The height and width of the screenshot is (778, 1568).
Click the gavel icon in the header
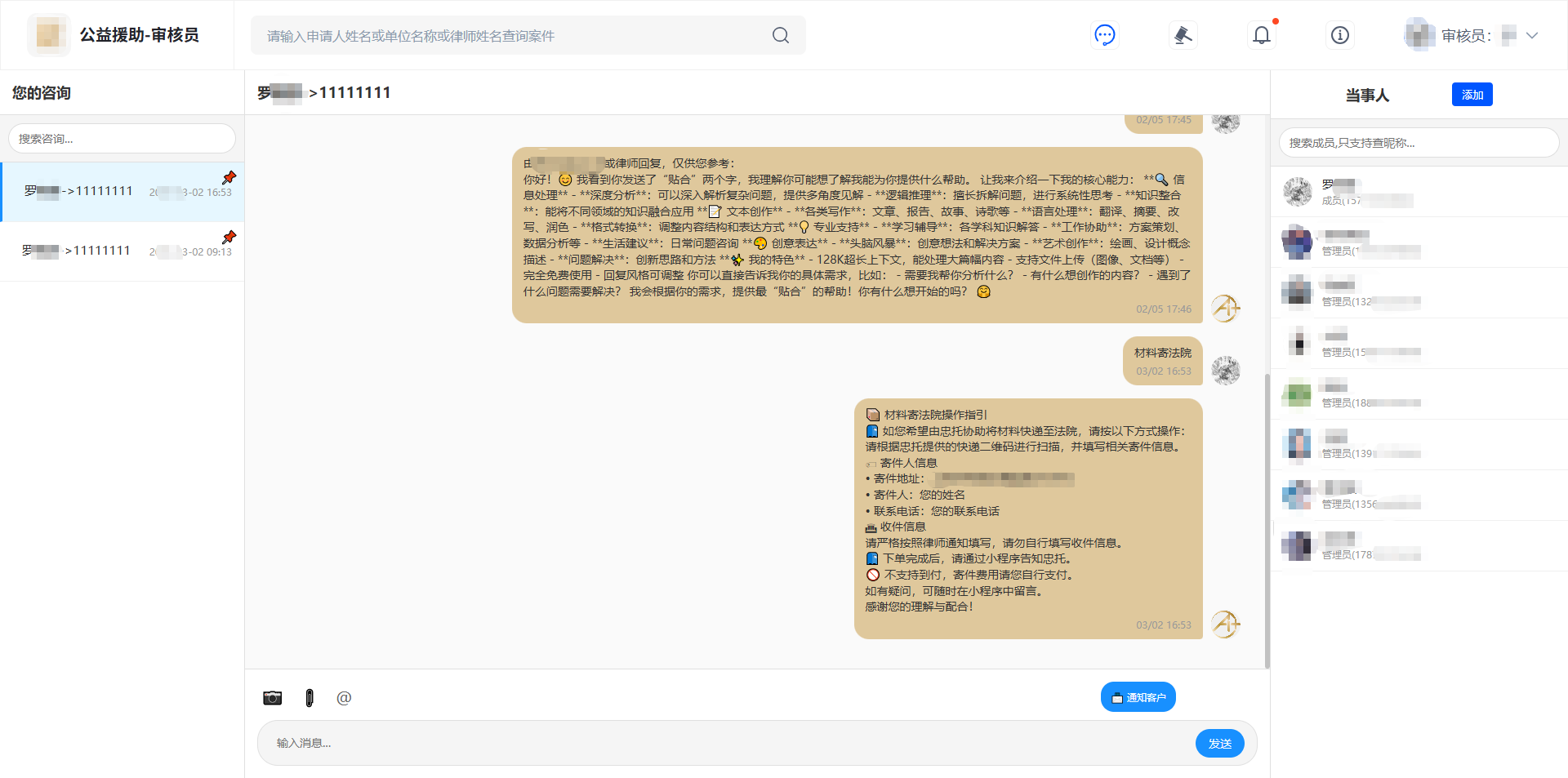1183,35
